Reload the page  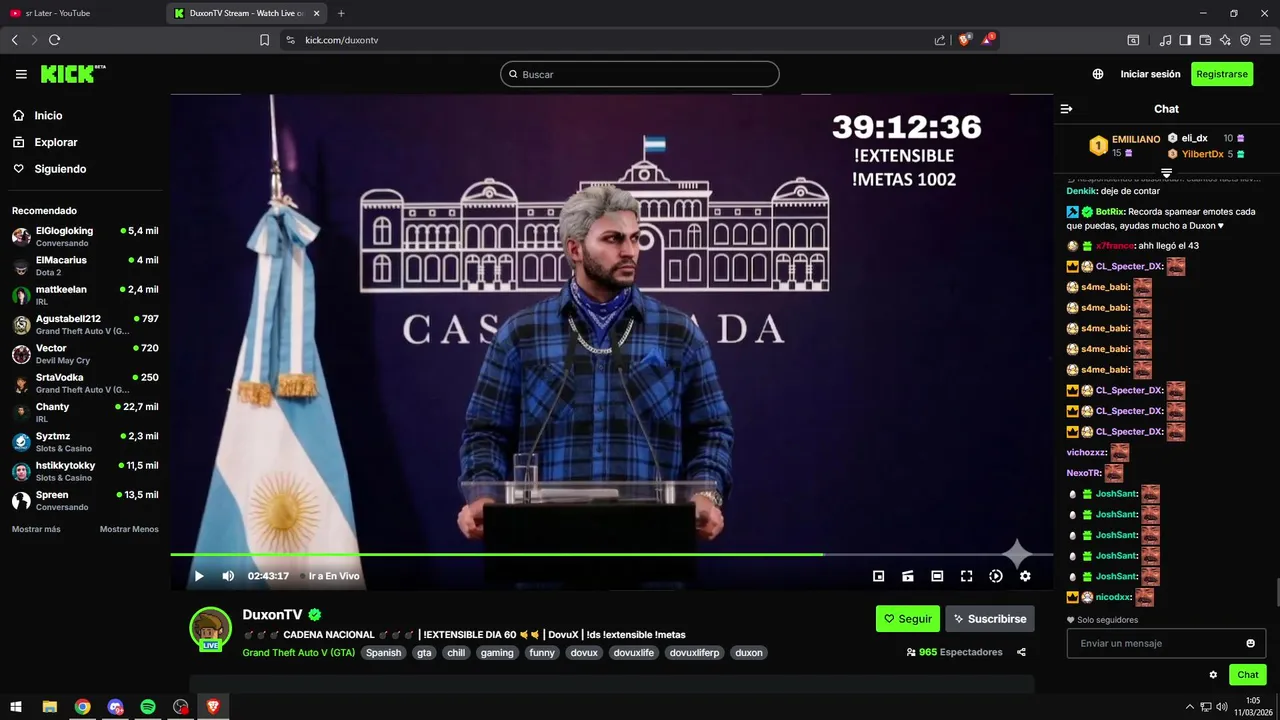click(x=54, y=40)
